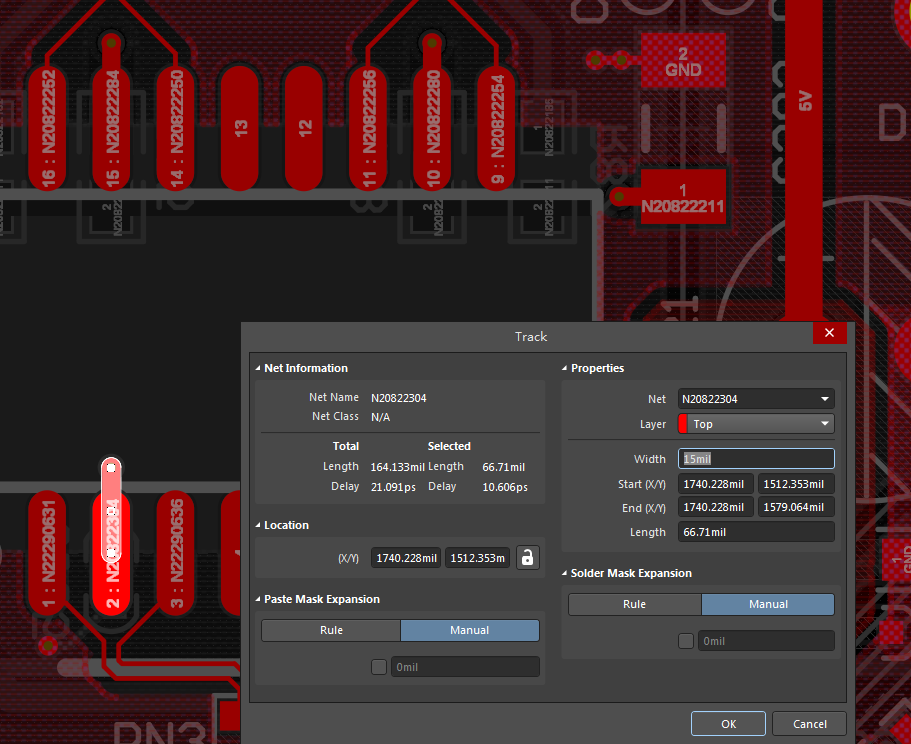The image size is (911, 744).
Task: Click the Width field showing 15mil
Action: click(756, 459)
